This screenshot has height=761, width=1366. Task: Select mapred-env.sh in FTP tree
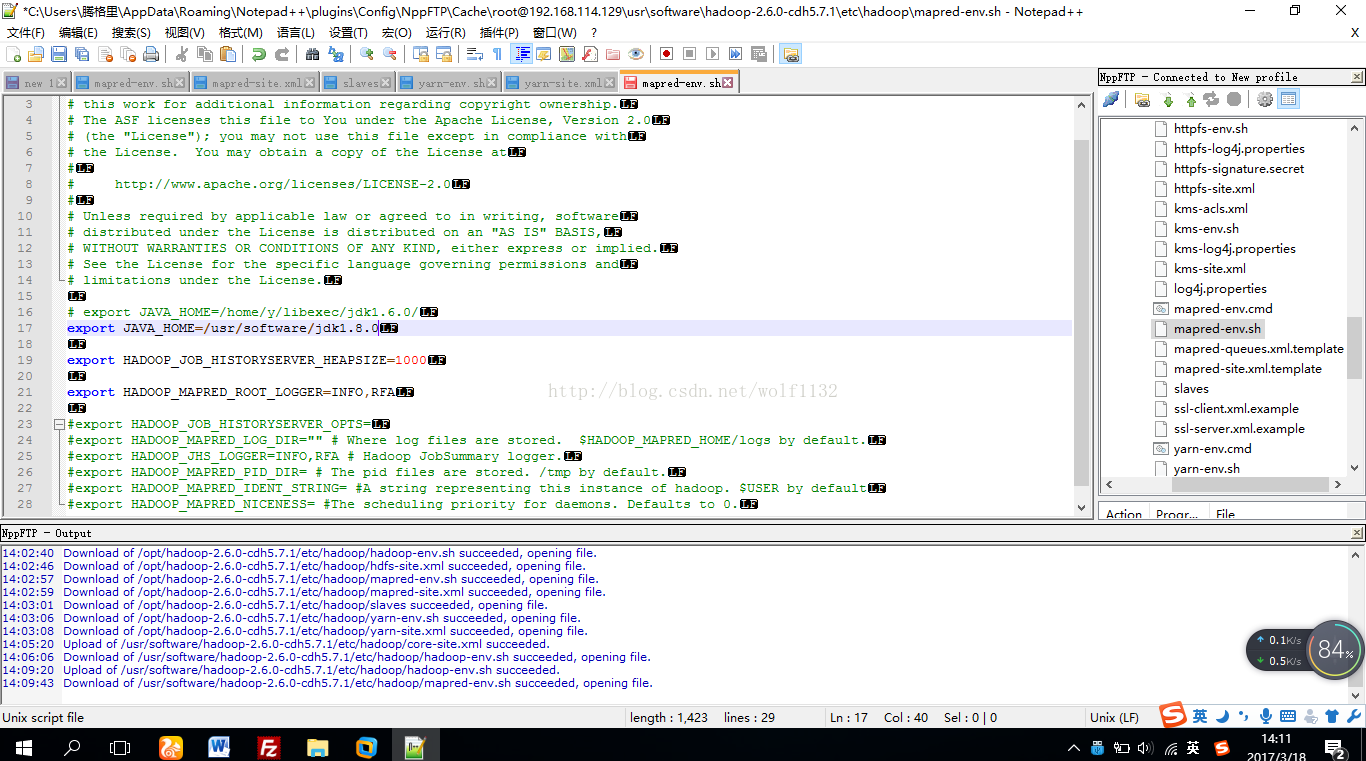(x=1217, y=328)
